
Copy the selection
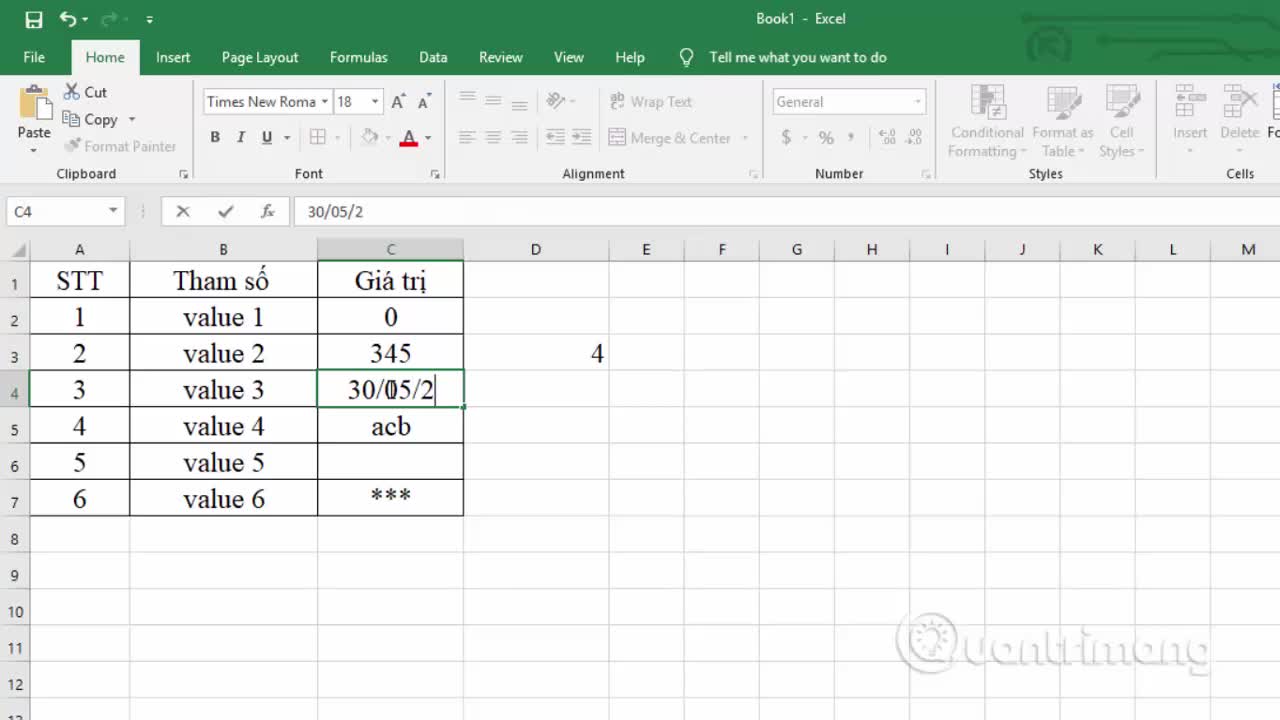coord(91,119)
